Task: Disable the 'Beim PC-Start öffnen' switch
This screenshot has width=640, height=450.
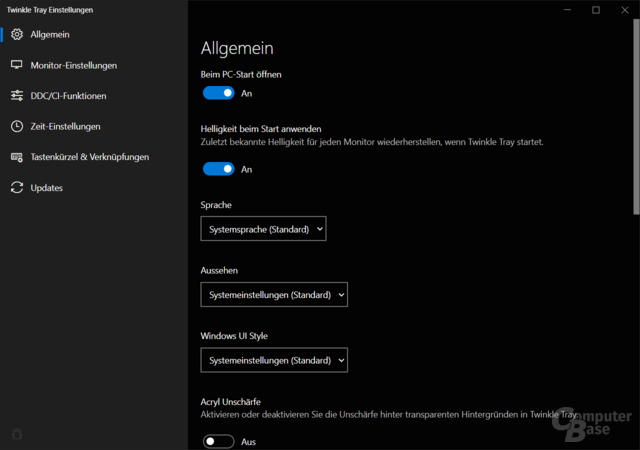Action: pos(218,93)
